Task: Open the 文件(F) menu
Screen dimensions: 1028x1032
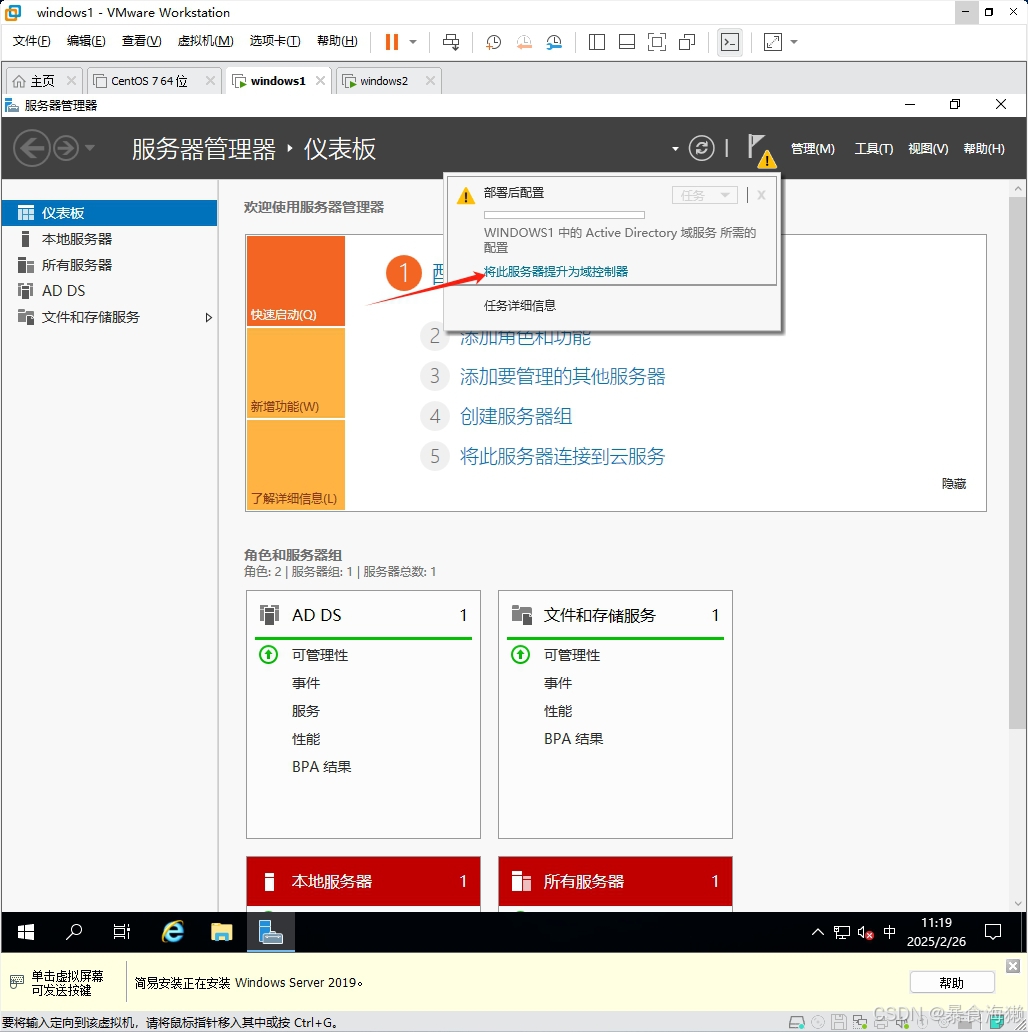Action: pos(31,41)
